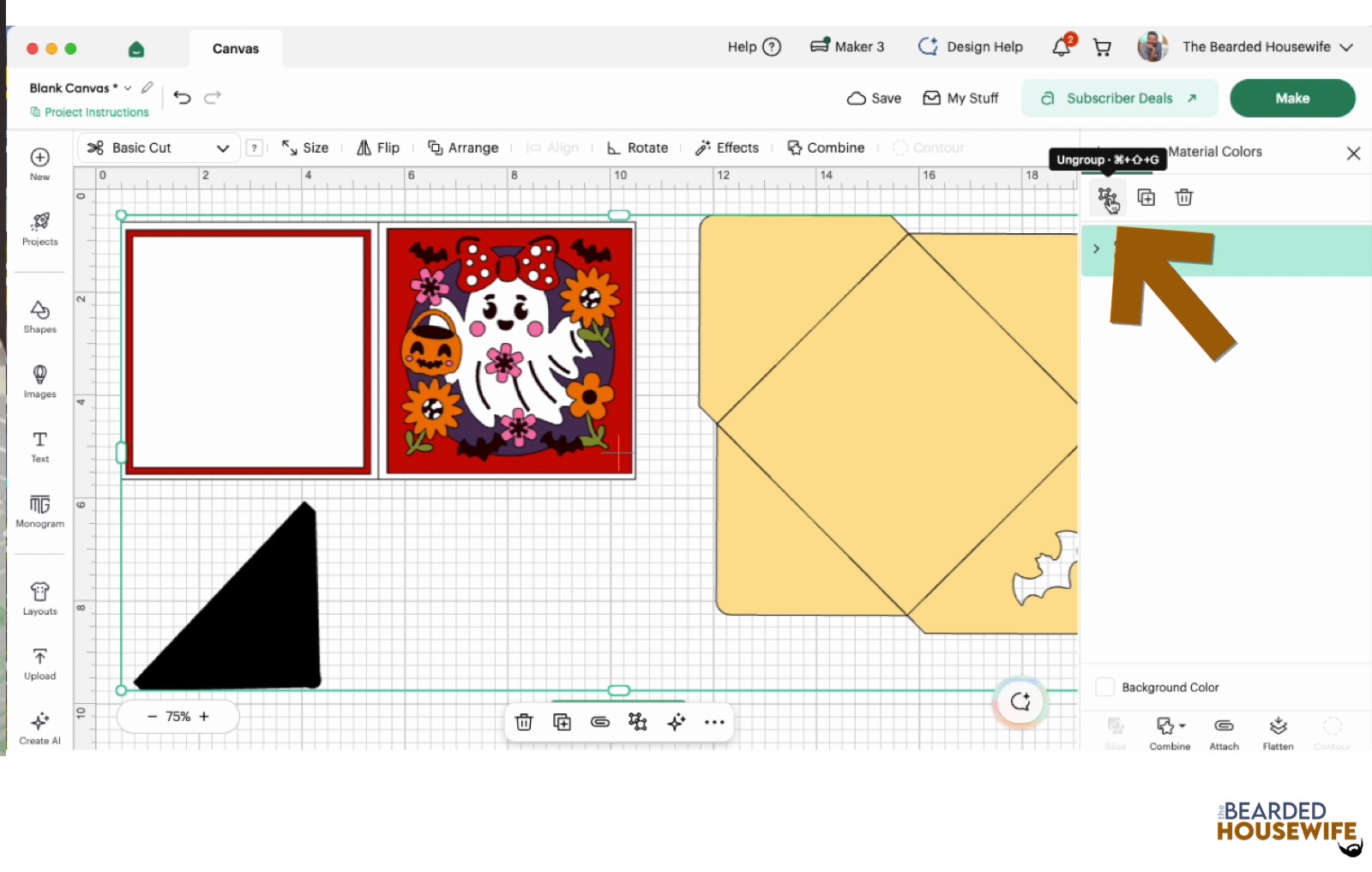Screen dimensions: 1372x872
Task: Open the Basic Cut operation dropdown
Action: pyautogui.click(x=158, y=147)
